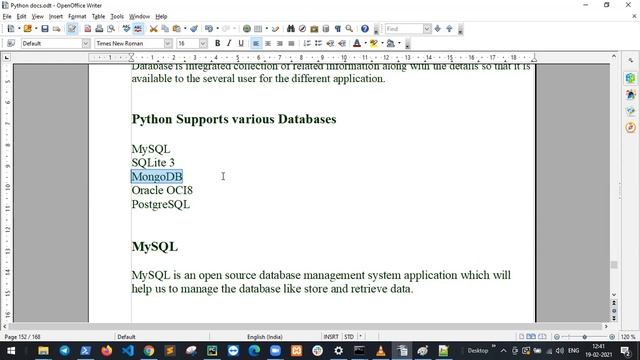Toggle Data Sources
Viewport: 640px width, 360px height.
coord(326,29)
